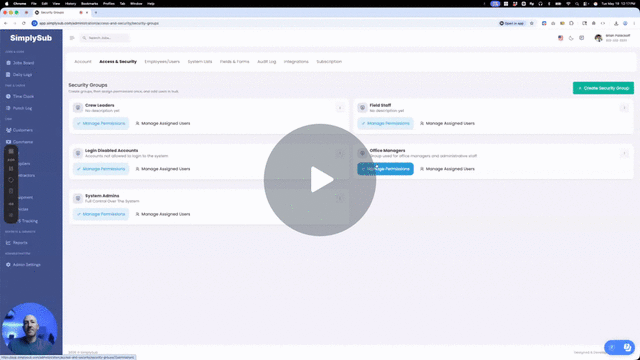Open the Subscription tab
The height and width of the screenshot is (360, 640).
click(329, 62)
